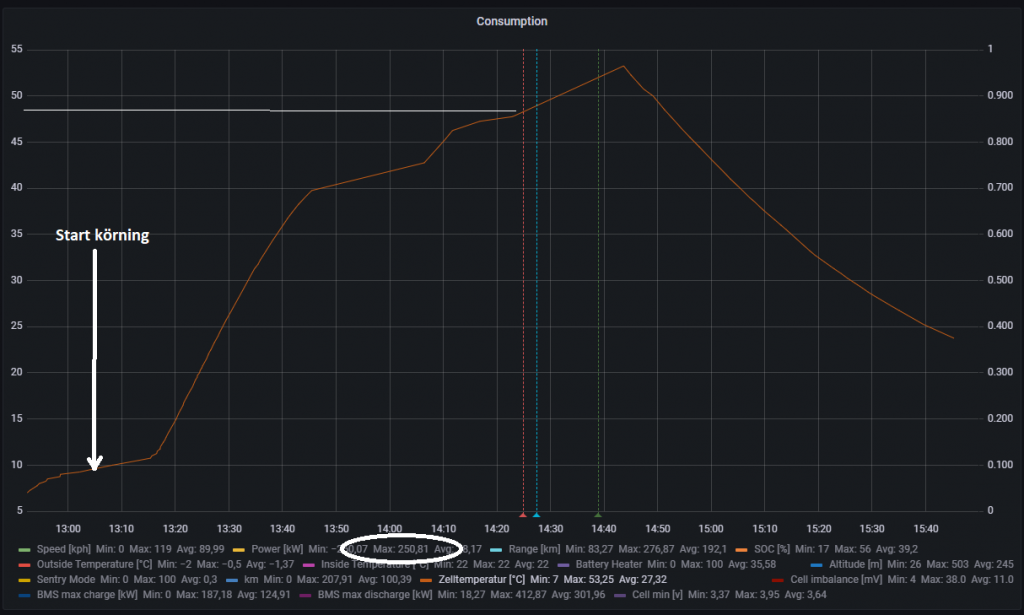The image size is (1024, 615).
Task: Open the Consumption panel title menu
Action: [511, 21]
